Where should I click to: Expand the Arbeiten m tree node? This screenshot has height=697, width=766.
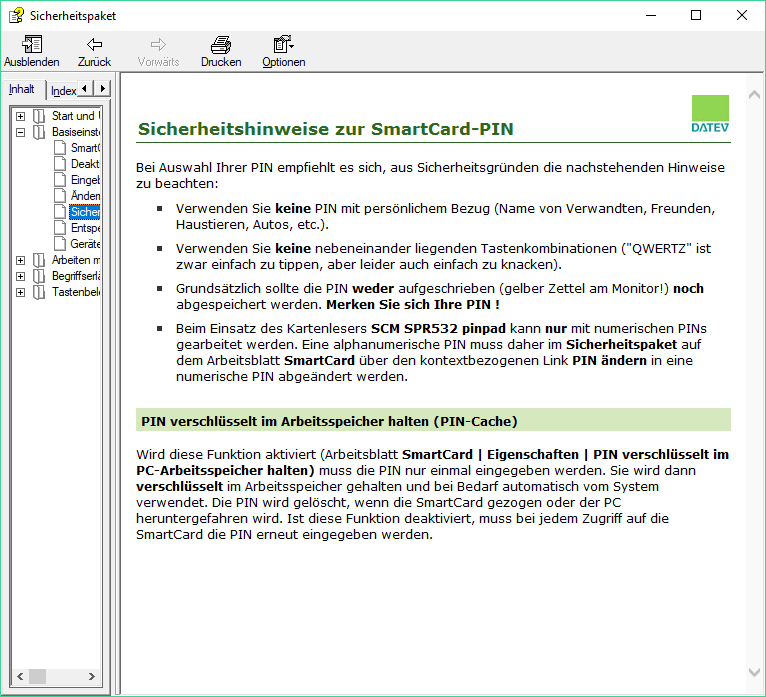coord(21,260)
